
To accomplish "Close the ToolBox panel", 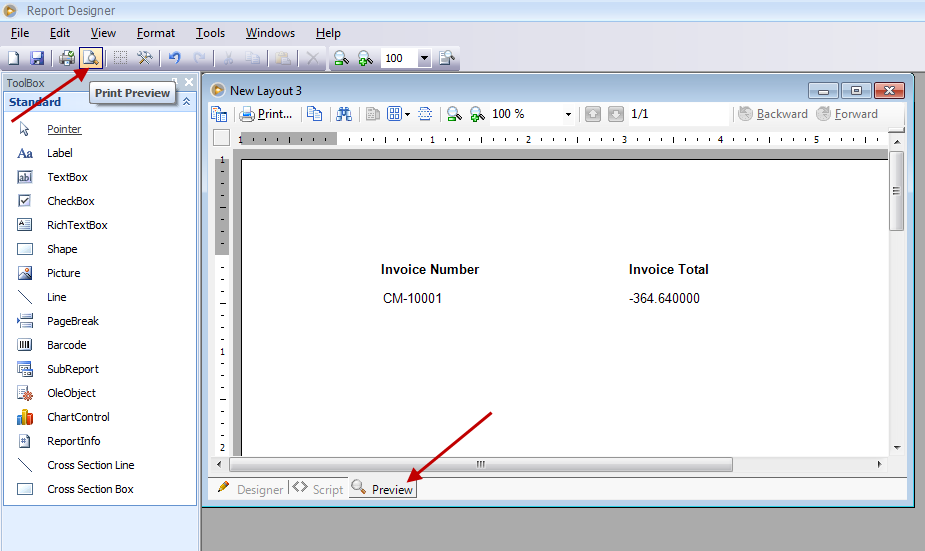I will click(x=189, y=82).
